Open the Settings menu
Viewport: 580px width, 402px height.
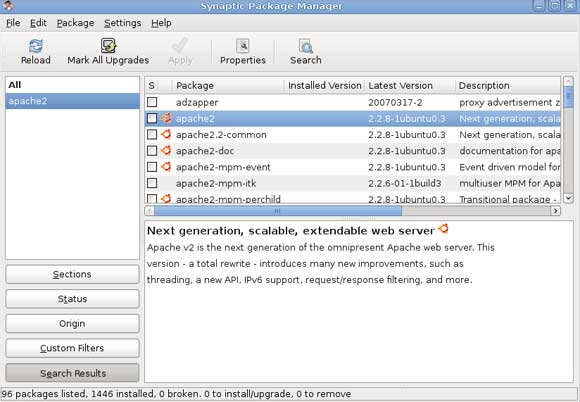point(122,23)
